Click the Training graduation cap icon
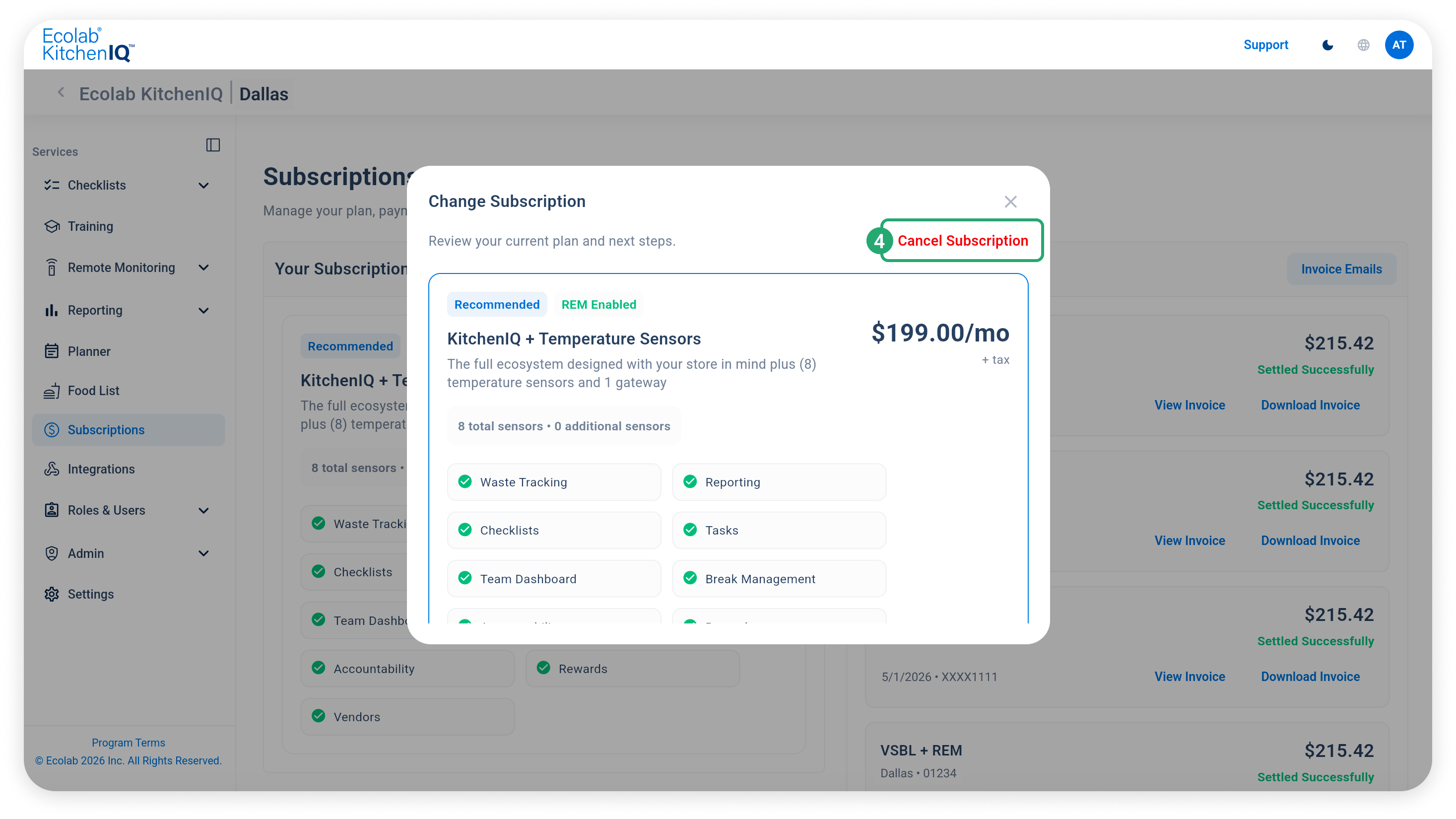The height and width of the screenshot is (819, 1456). click(x=52, y=226)
